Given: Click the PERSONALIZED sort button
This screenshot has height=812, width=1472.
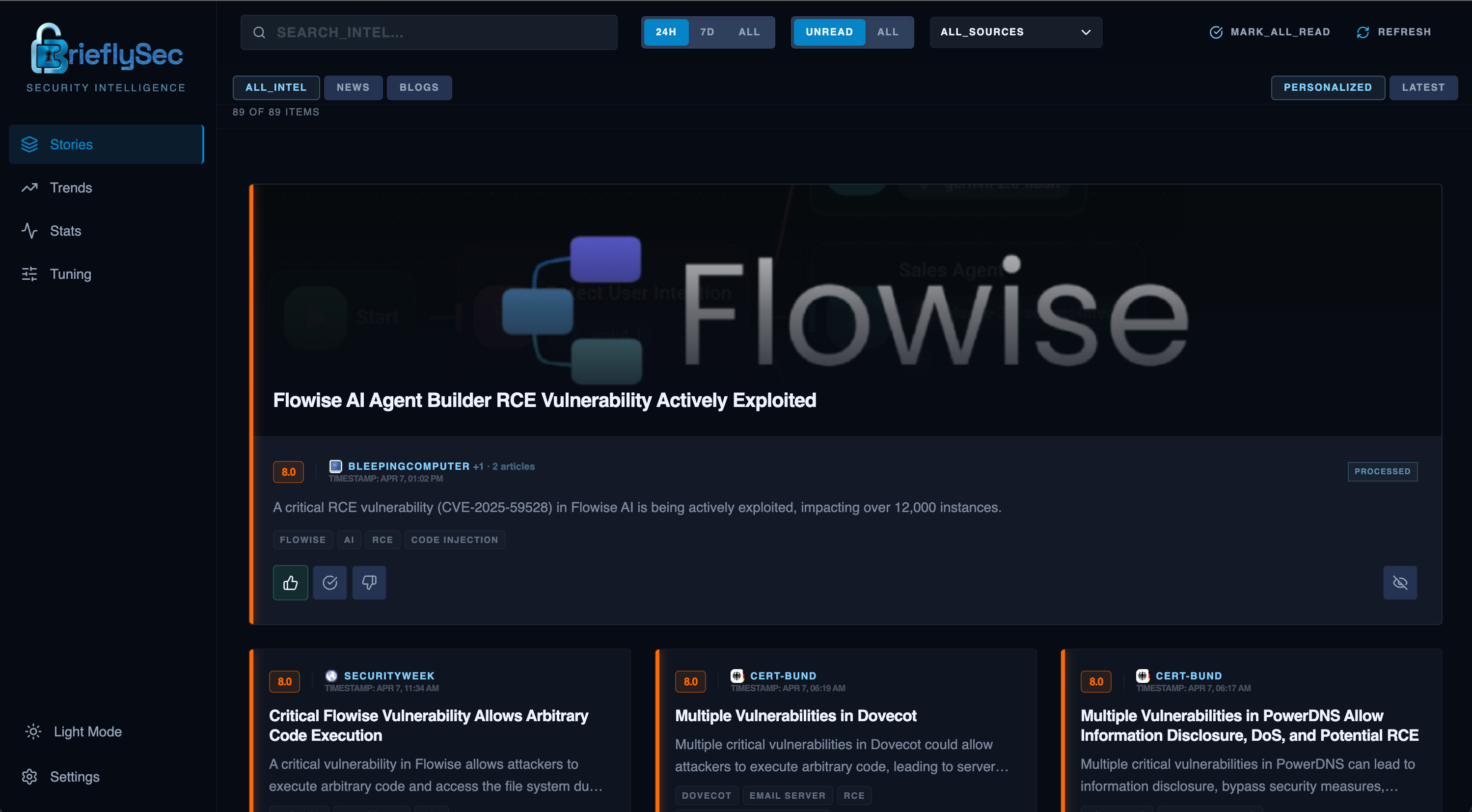Looking at the screenshot, I should pyautogui.click(x=1328, y=87).
